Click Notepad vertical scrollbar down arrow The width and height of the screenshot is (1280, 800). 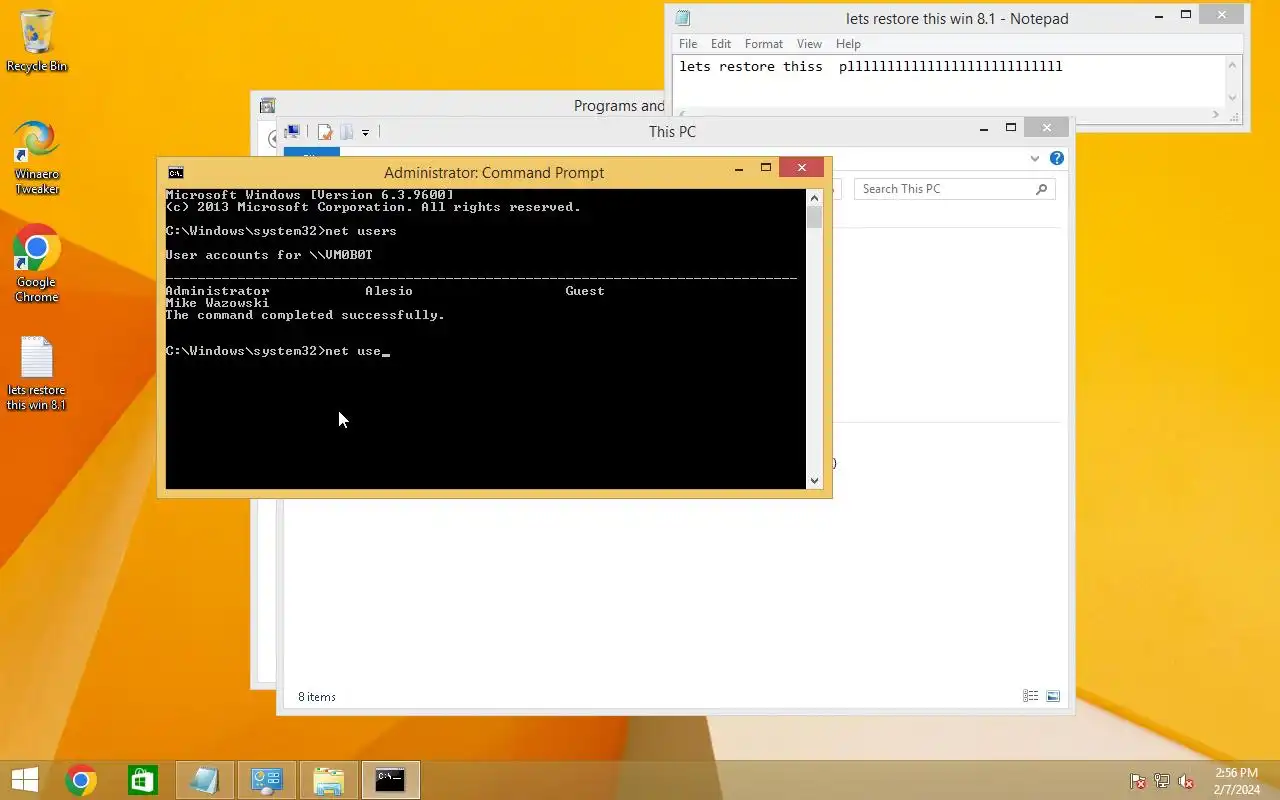[x=1233, y=97]
